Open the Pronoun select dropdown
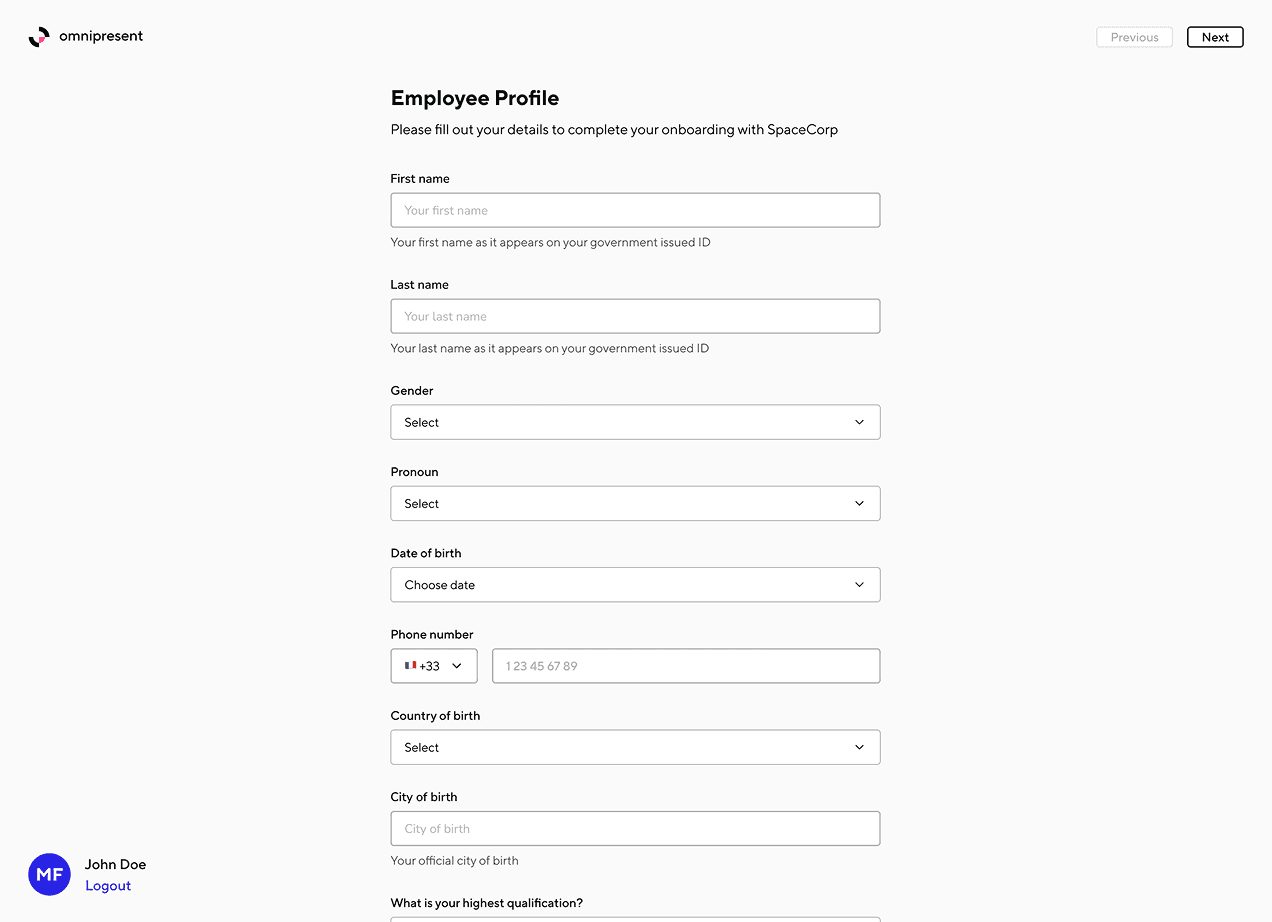 635,503
